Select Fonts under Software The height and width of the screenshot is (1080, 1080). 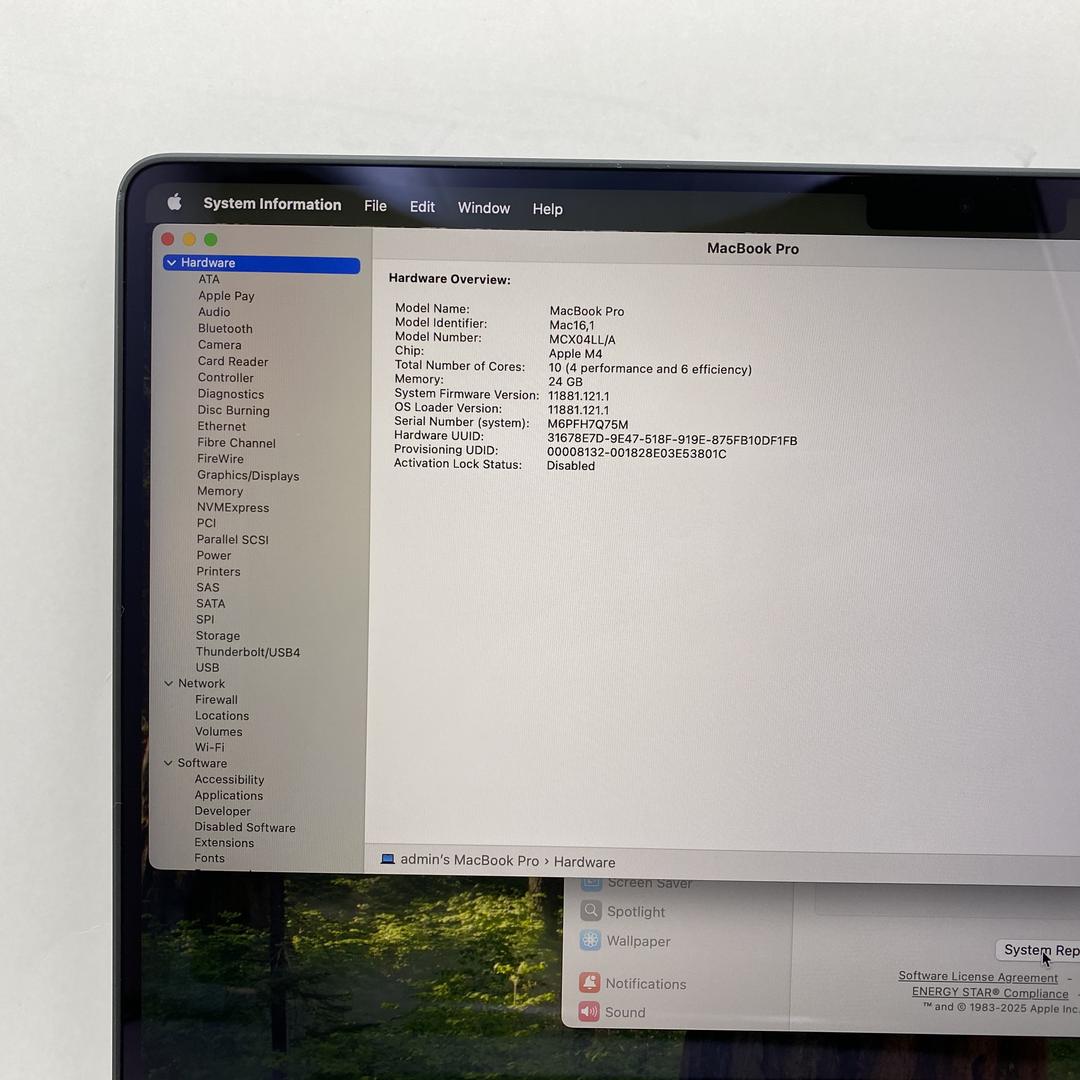(x=209, y=858)
